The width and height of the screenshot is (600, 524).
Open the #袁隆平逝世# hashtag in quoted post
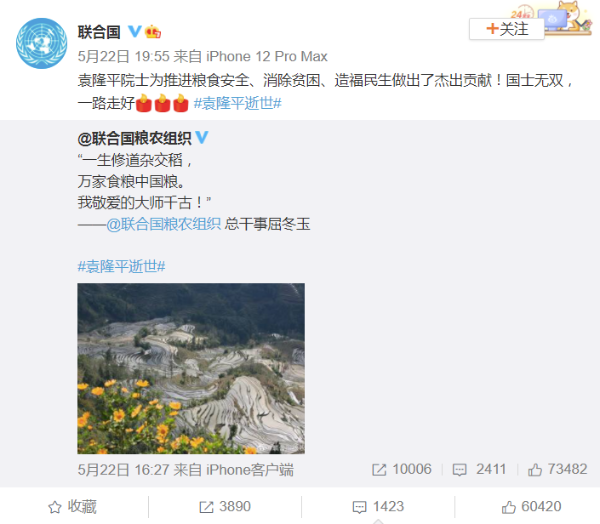click(121, 266)
